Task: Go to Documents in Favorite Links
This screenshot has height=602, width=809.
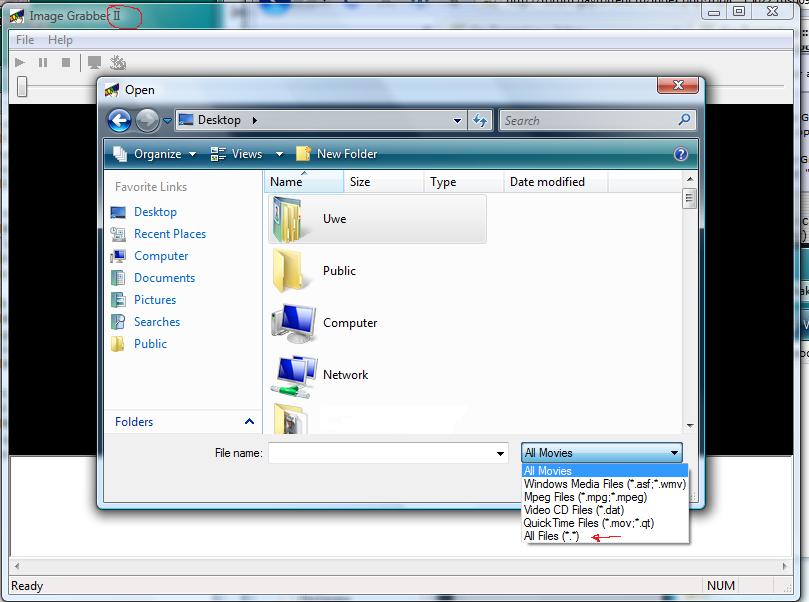Action: coord(164,278)
